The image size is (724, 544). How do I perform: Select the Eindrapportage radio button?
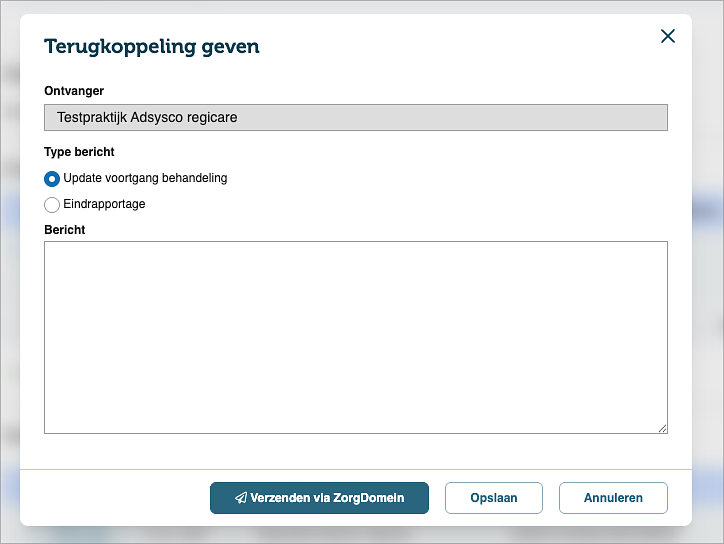(52, 205)
